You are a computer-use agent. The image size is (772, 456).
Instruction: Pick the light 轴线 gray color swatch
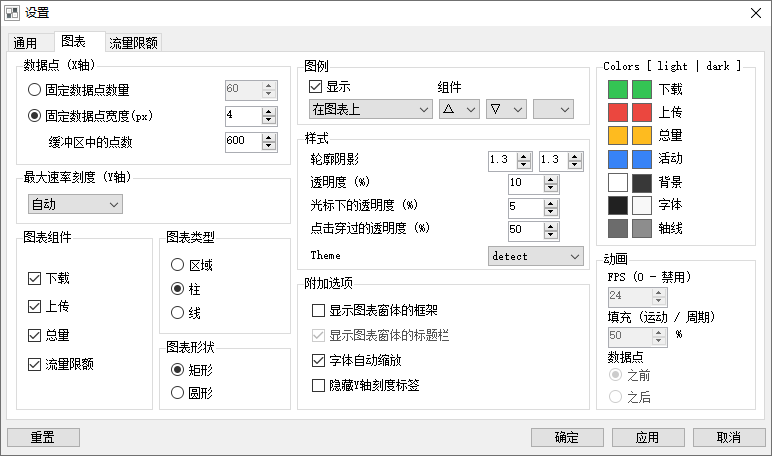tap(618, 228)
